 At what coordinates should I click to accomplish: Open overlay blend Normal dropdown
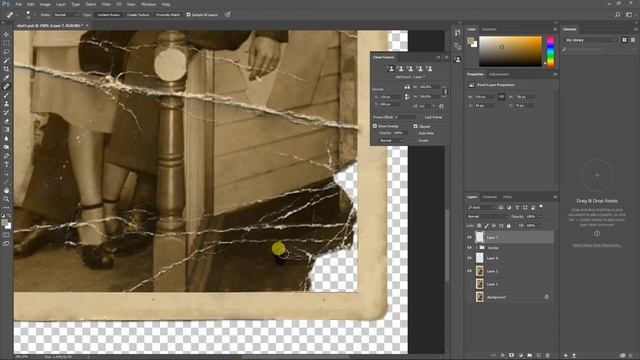pyautogui.click(x=391, y=140)
